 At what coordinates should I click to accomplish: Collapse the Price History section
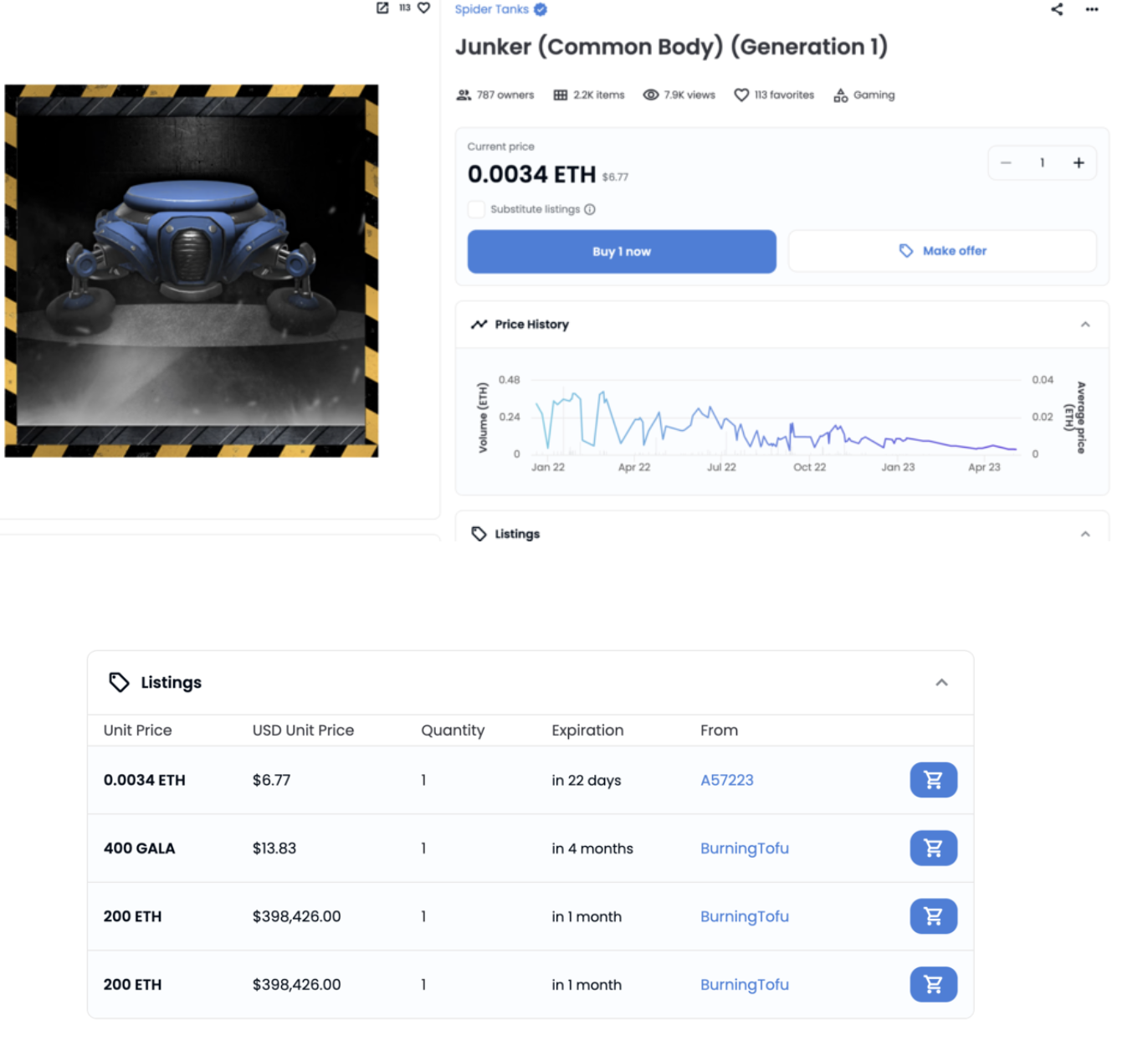(1085, 325)
